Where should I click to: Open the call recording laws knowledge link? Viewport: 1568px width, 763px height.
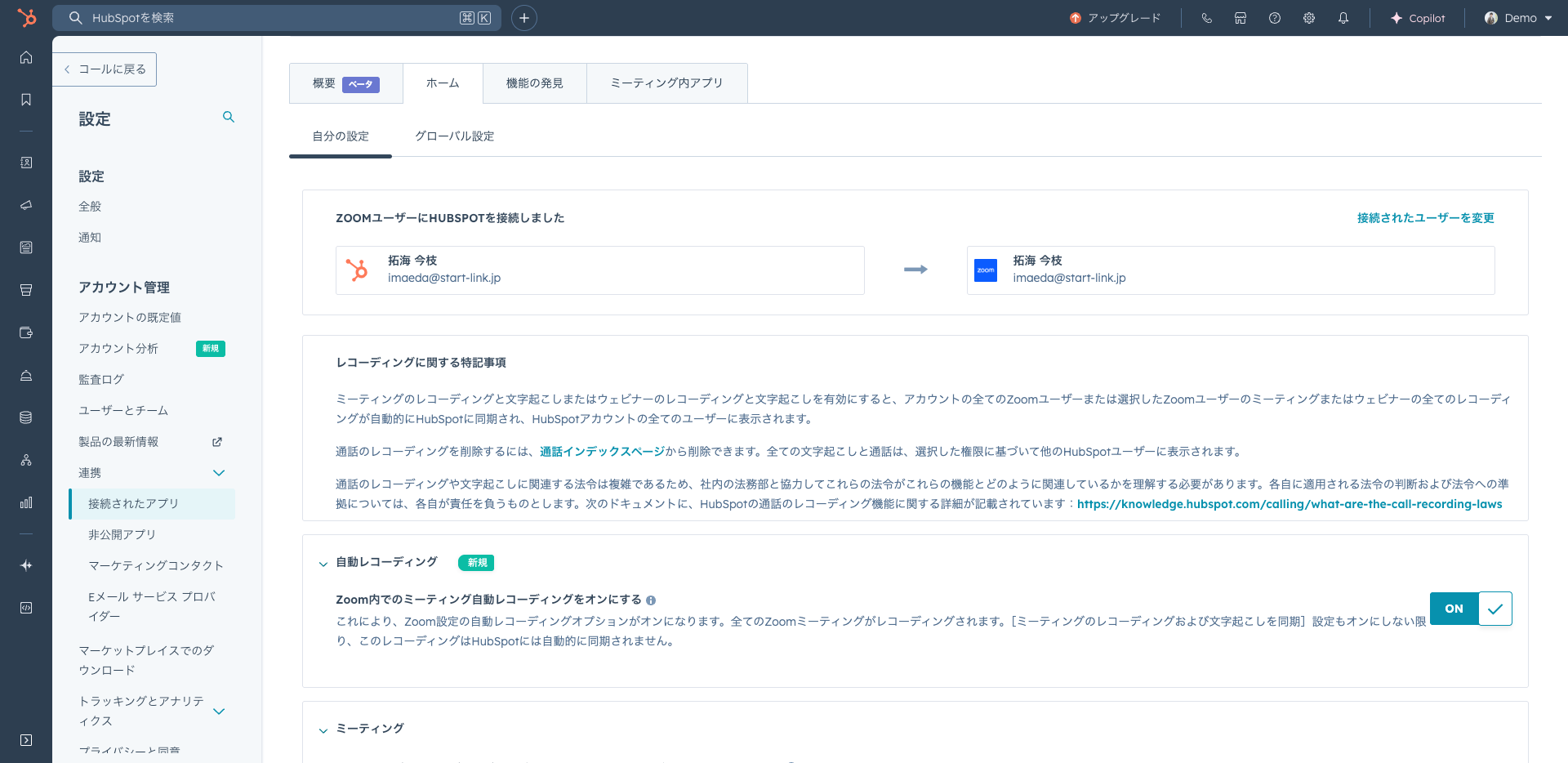tap(1289, 504)
